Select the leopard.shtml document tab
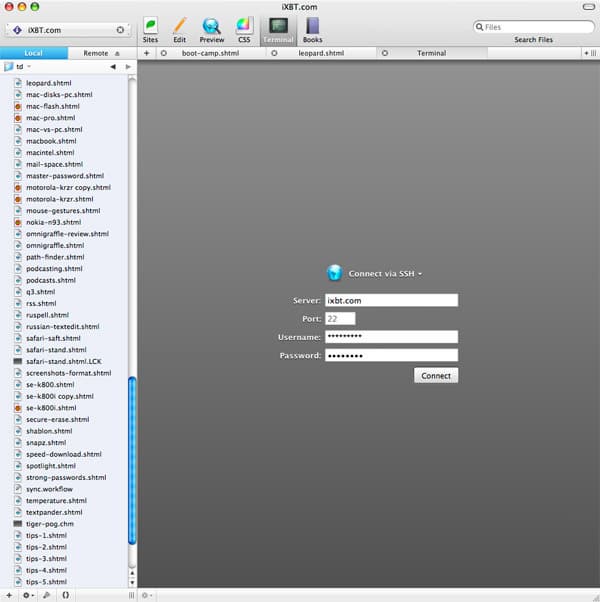 (x=321, y=53)
